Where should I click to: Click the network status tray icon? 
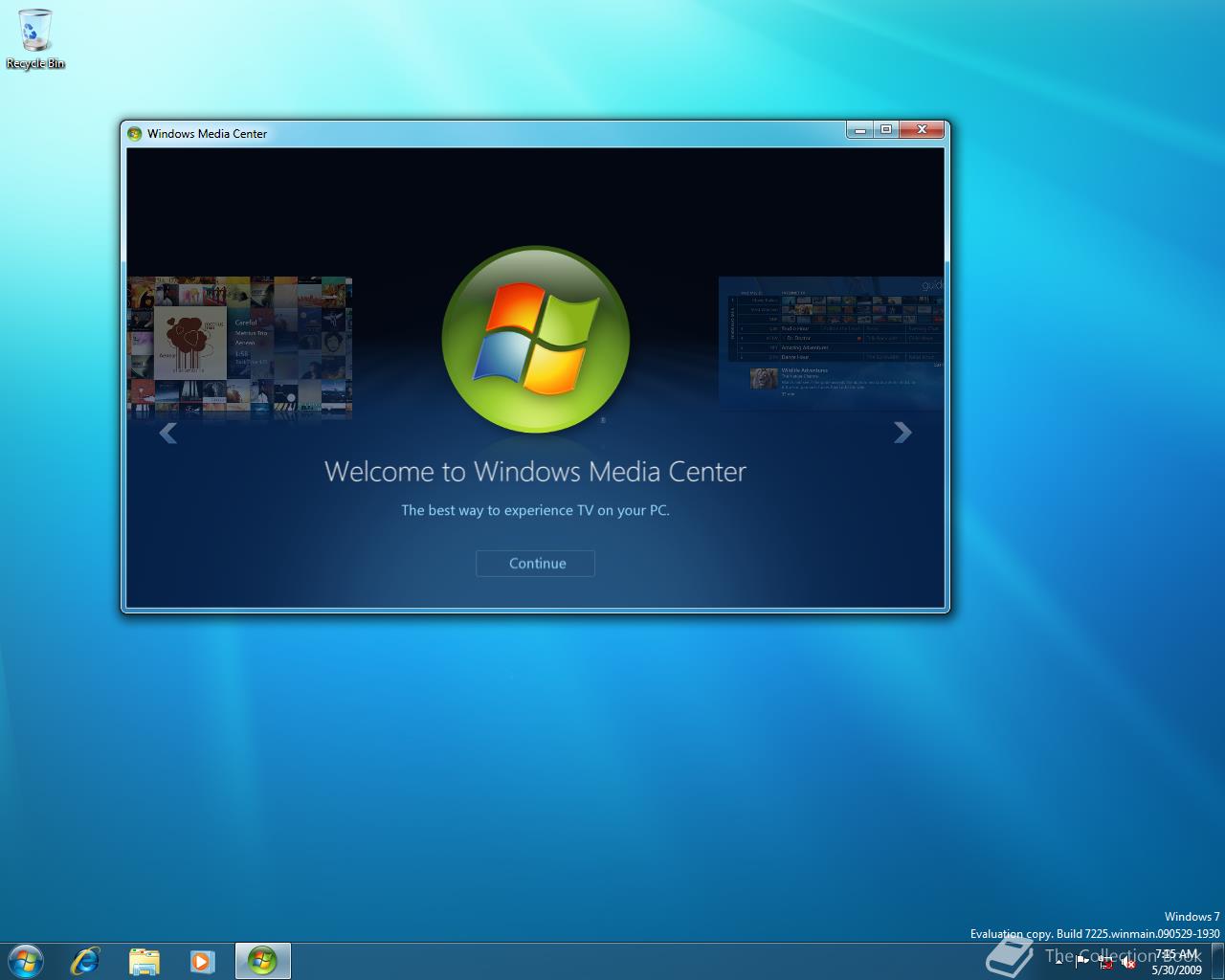pos(1105,962)
